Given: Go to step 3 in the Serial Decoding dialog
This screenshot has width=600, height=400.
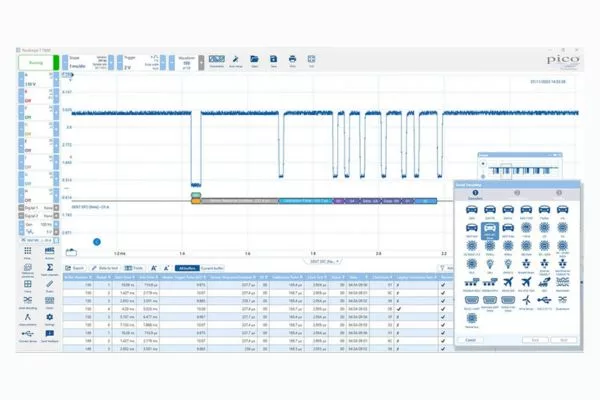Looking at the screenshot, I should pos(559,193).
